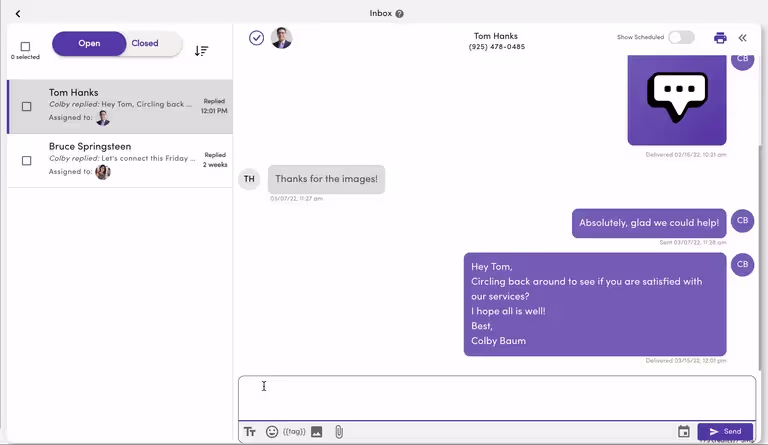Collapse the side panel with double chevron
The width and height of the screenshot is (768, 445).
(x=743, y=38)
